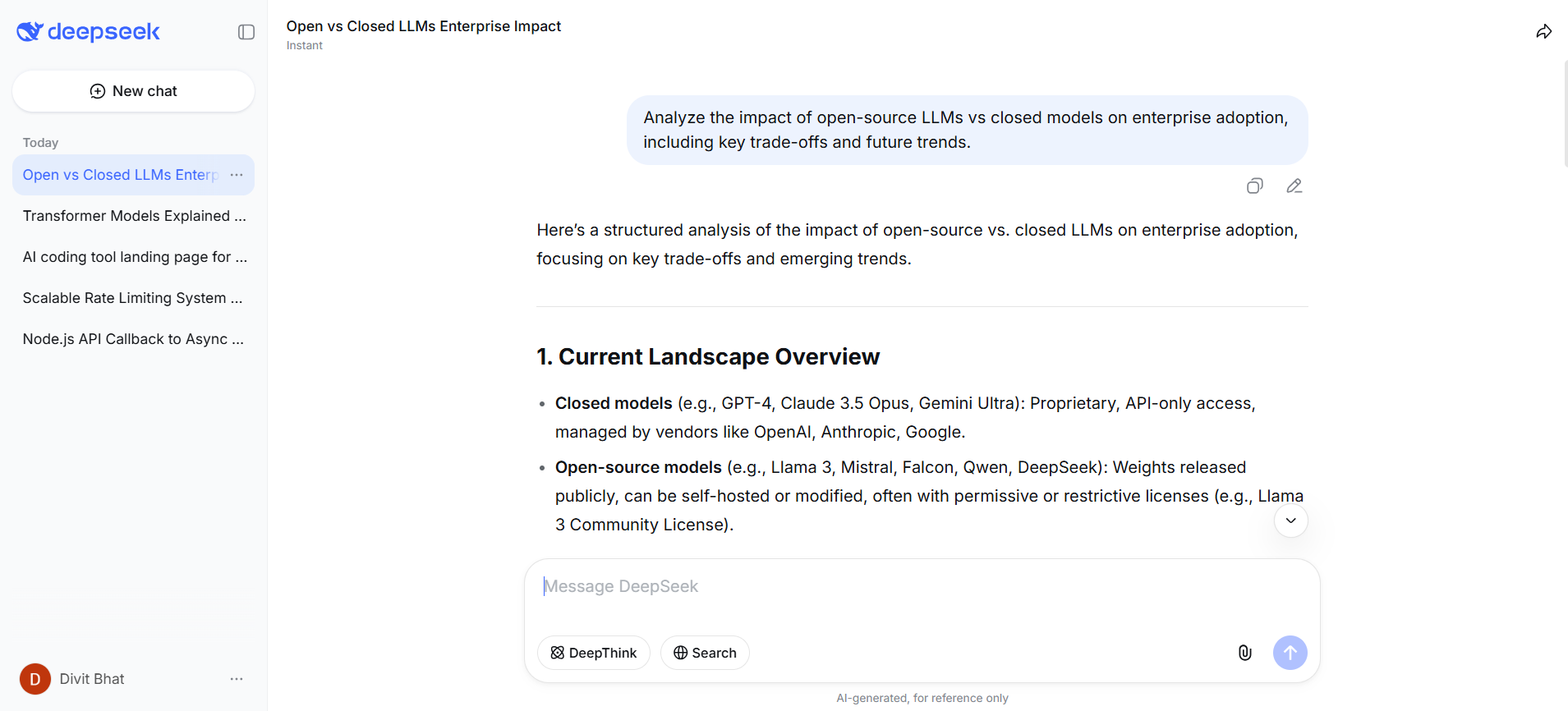
Task: Start a New chat
Action: pos(133,91)
